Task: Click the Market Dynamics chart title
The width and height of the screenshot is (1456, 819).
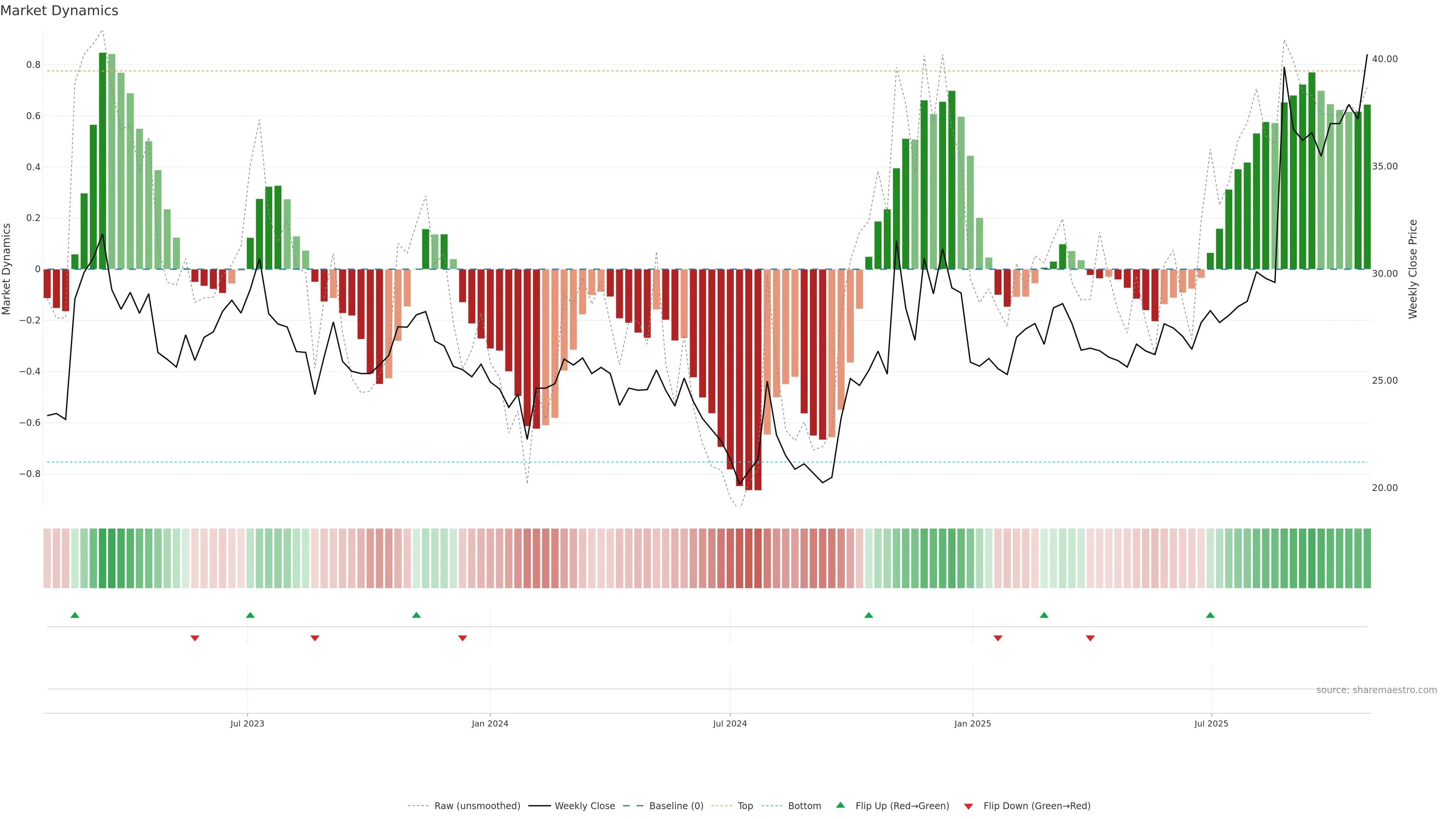Action: [x=60, y=11]
